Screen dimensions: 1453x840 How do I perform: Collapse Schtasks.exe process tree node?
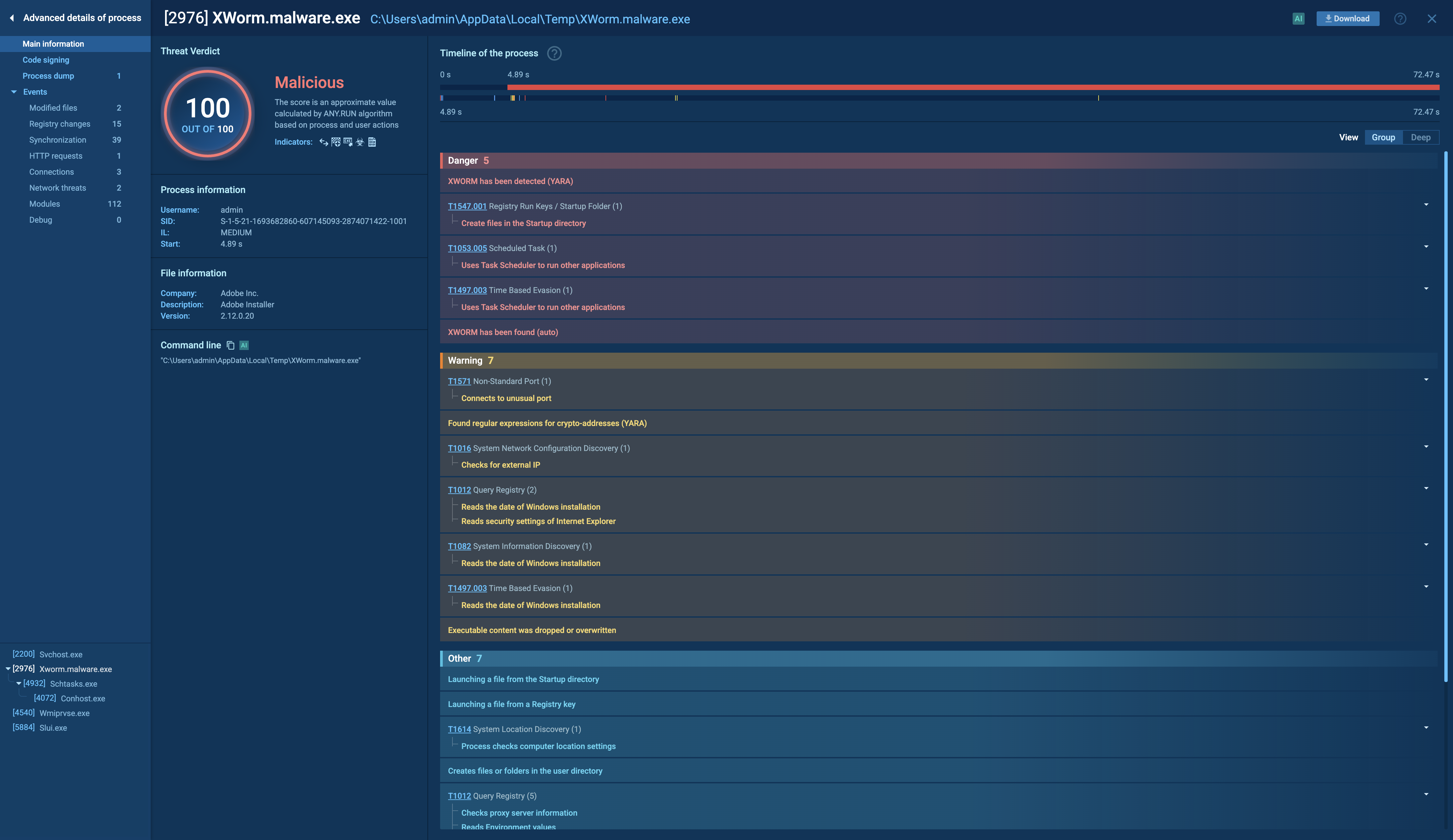tap(19, 683)
